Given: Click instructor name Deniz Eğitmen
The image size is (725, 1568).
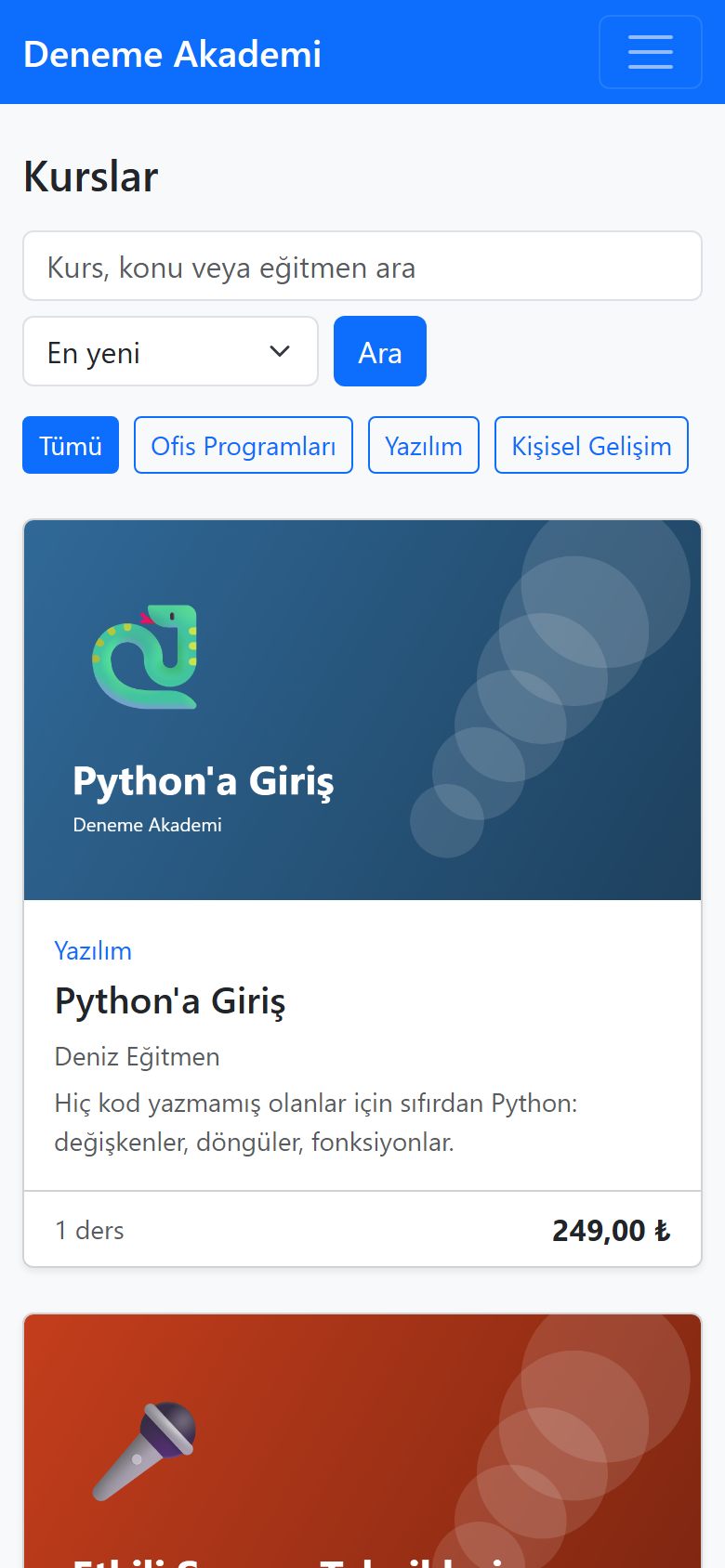Looking at the screenshot, I should tap(137, 1057).
